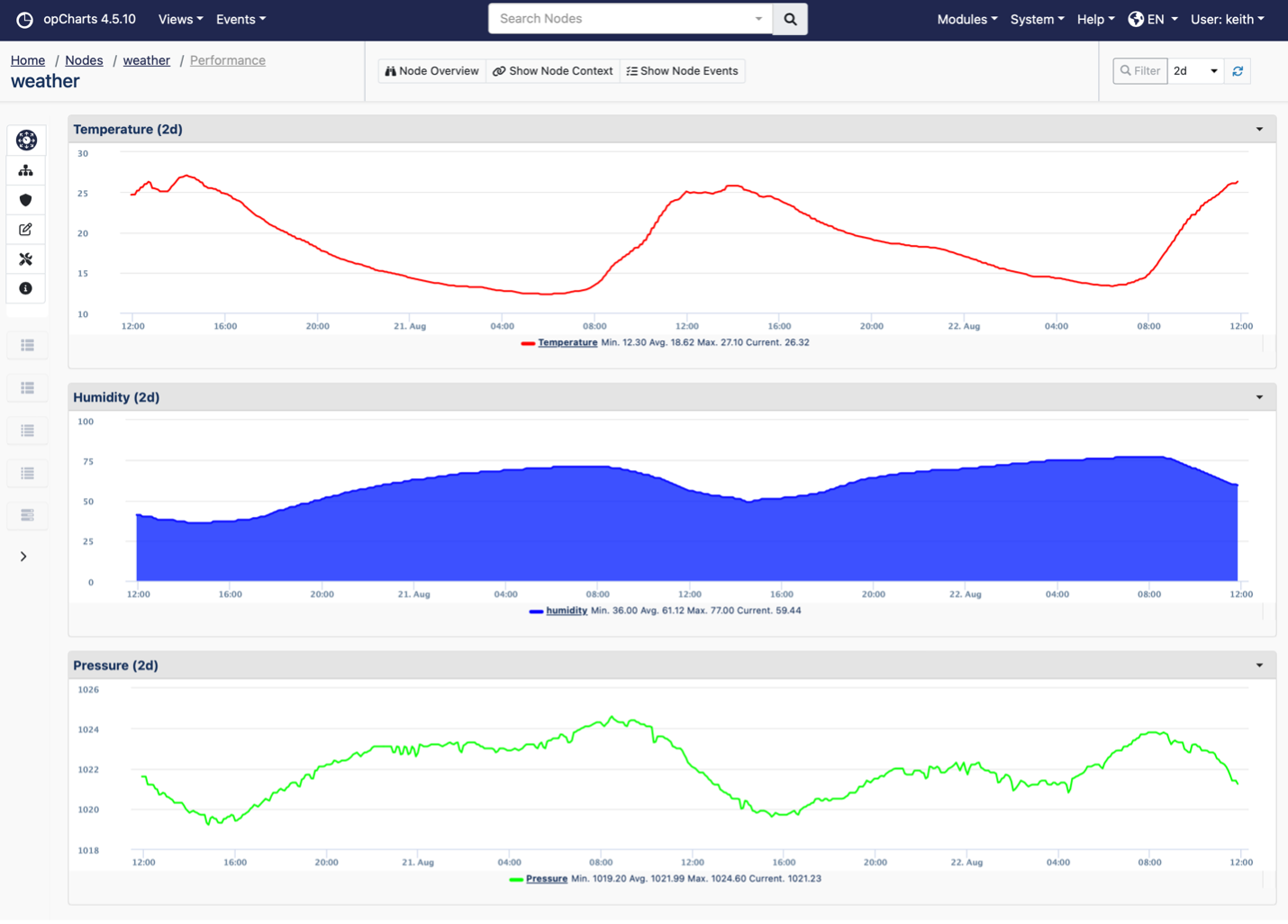Viewport: 1288px width, 924px height.
Task: Collapse the Humidity (2d) panel caret
Action: coord(1259,397)
